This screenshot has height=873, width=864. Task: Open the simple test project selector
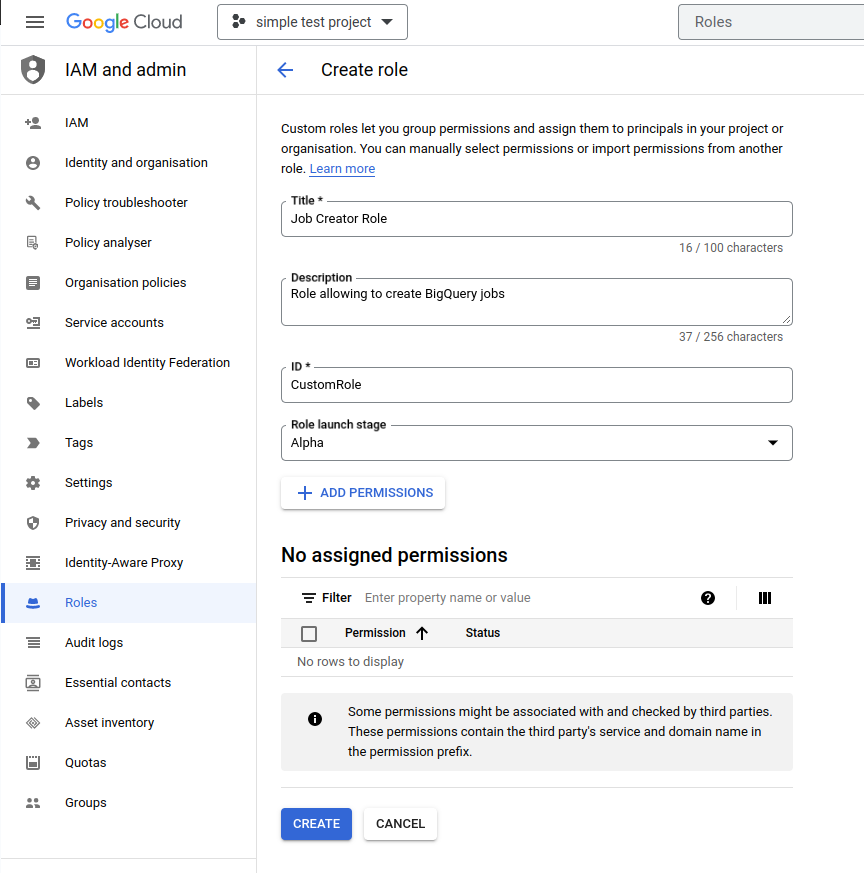(x=312, y=22)
